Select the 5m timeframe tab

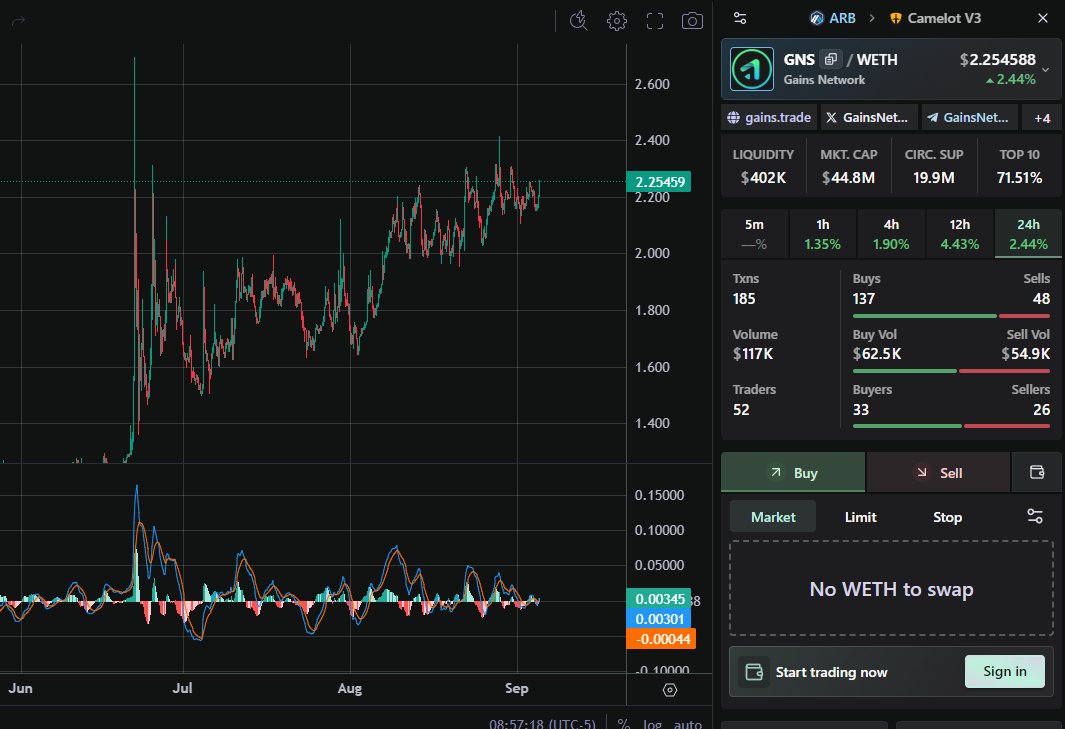(754, 234)
